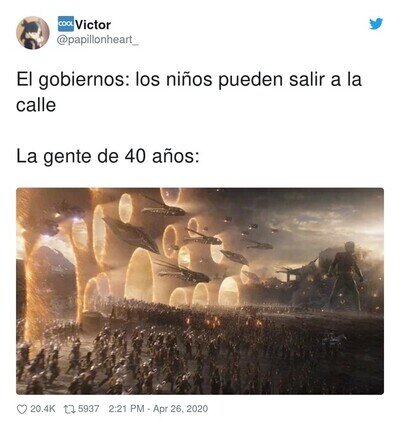Select the "El gobiernos" tweet text line
Image resolution: width=400 pixels, height=424 pixels.
tap(189, 80)
